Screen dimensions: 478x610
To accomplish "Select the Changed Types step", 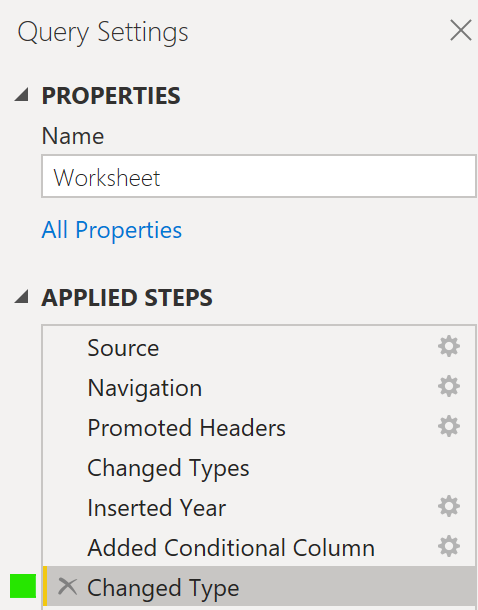I will [259, 468].
